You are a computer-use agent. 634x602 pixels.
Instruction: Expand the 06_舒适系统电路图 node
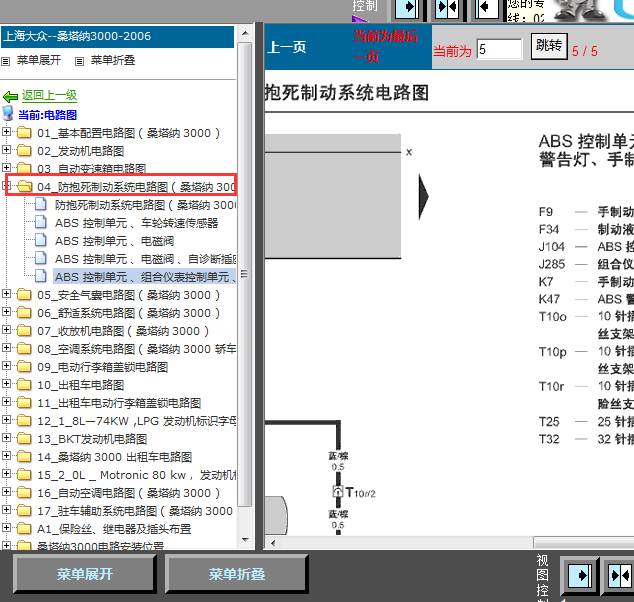tap(6, 311)
